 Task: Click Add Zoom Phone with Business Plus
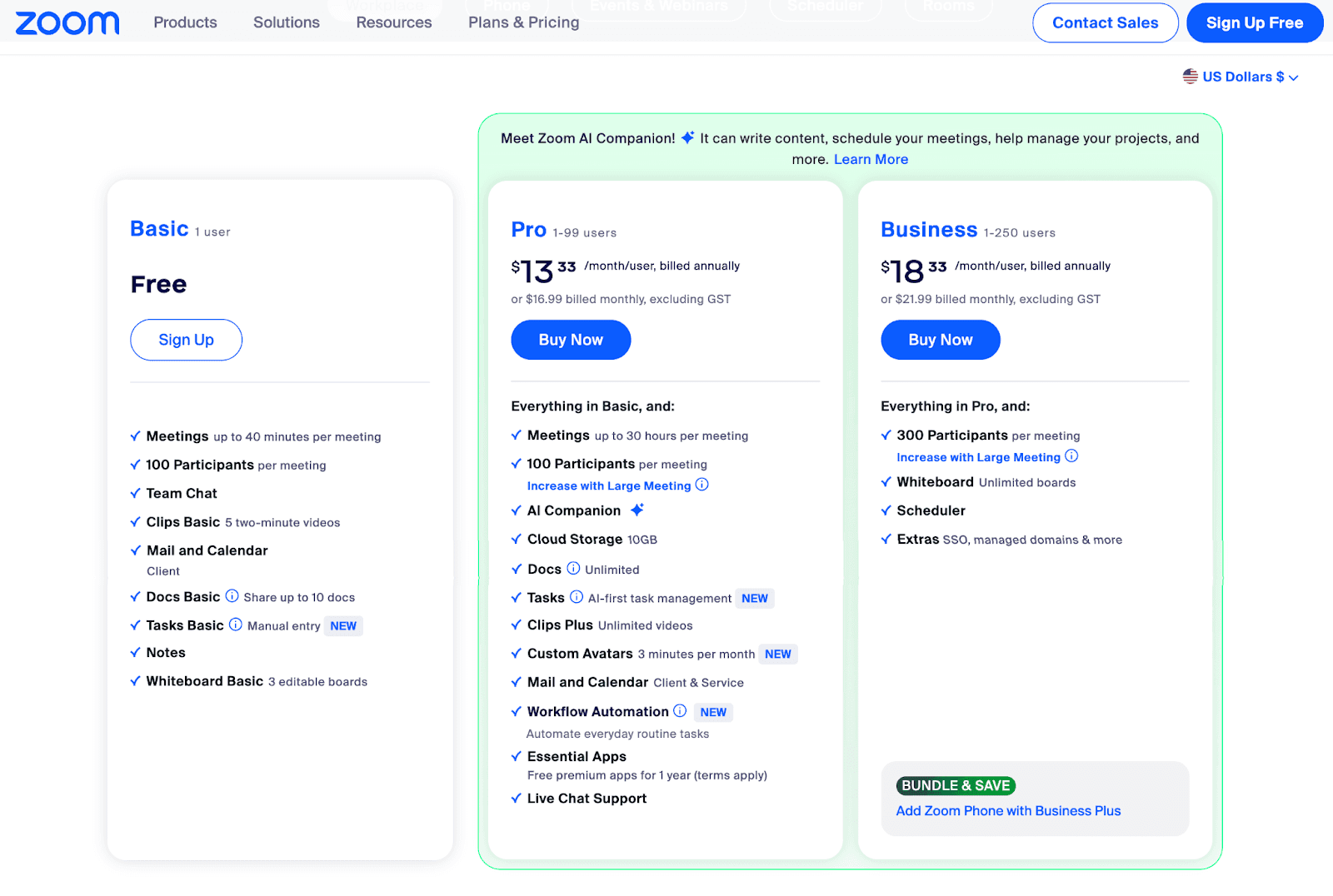click(x=1008, y=810)
